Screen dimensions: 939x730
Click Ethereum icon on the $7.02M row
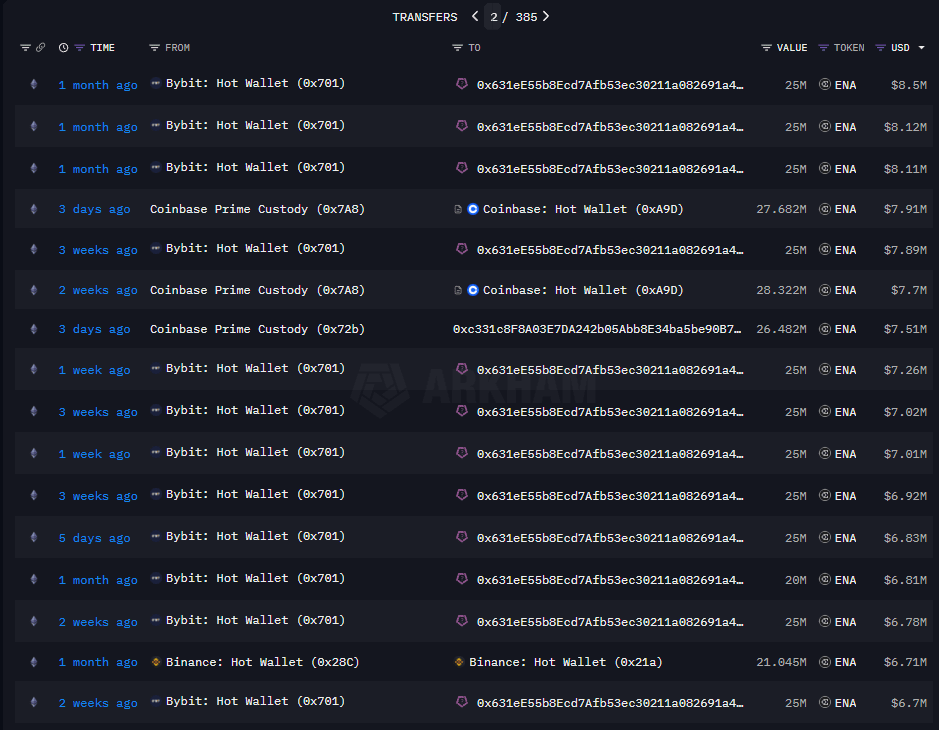(34, 411)
